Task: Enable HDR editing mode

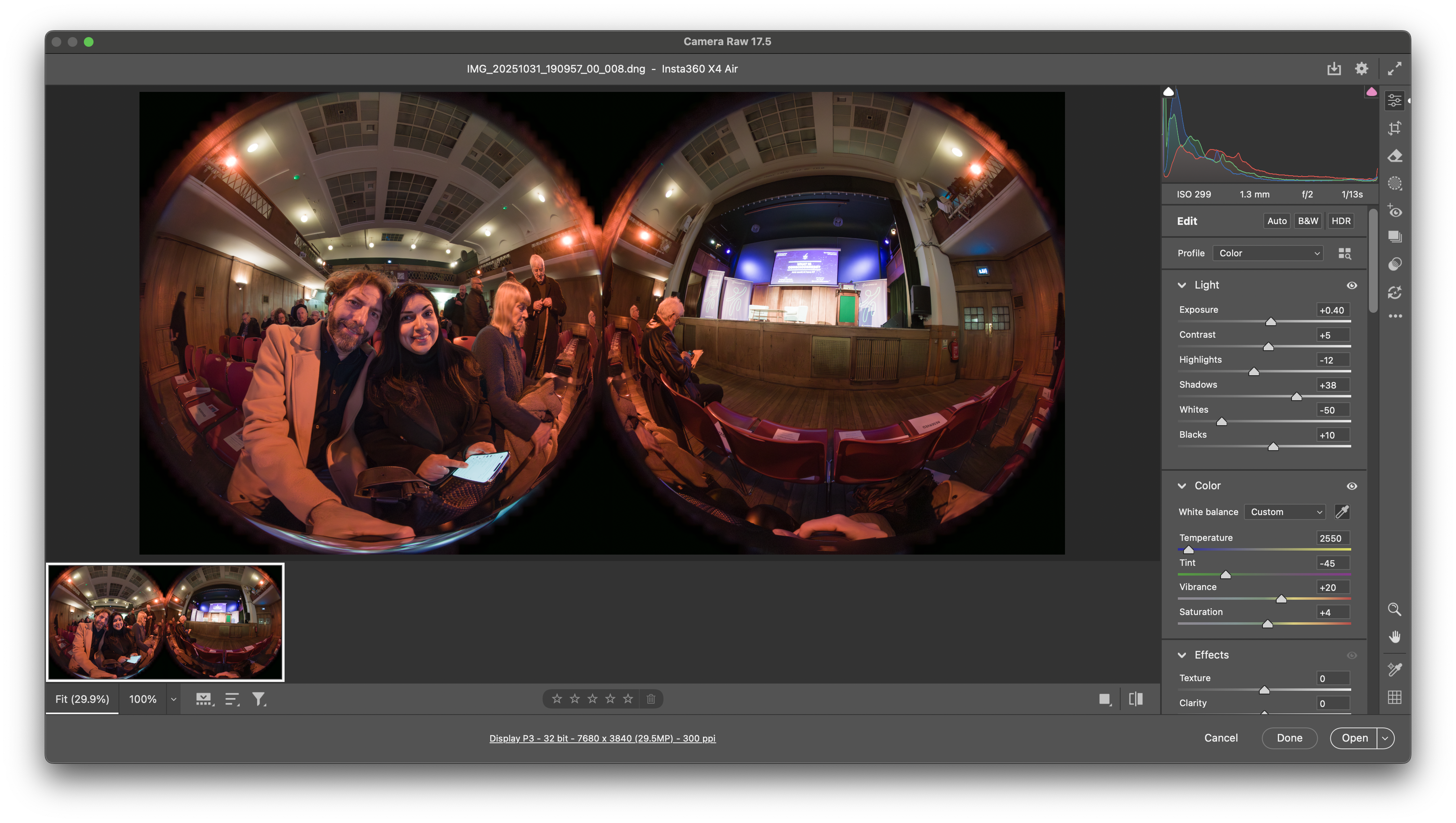Action: click(1341, 221)
